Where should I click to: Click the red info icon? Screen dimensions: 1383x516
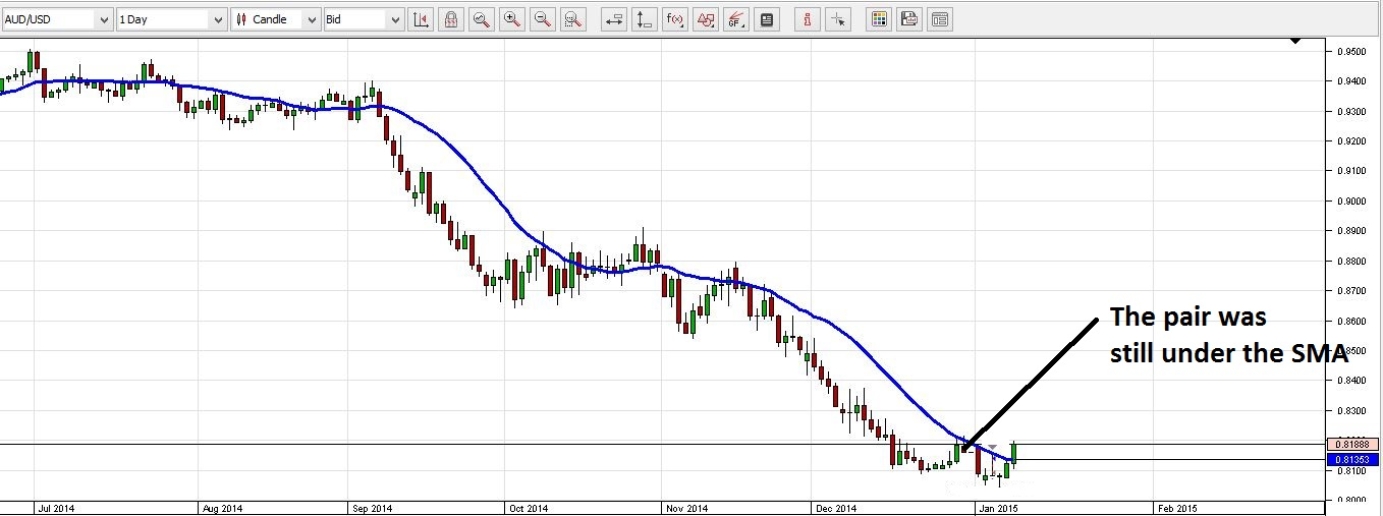[808, 19]
